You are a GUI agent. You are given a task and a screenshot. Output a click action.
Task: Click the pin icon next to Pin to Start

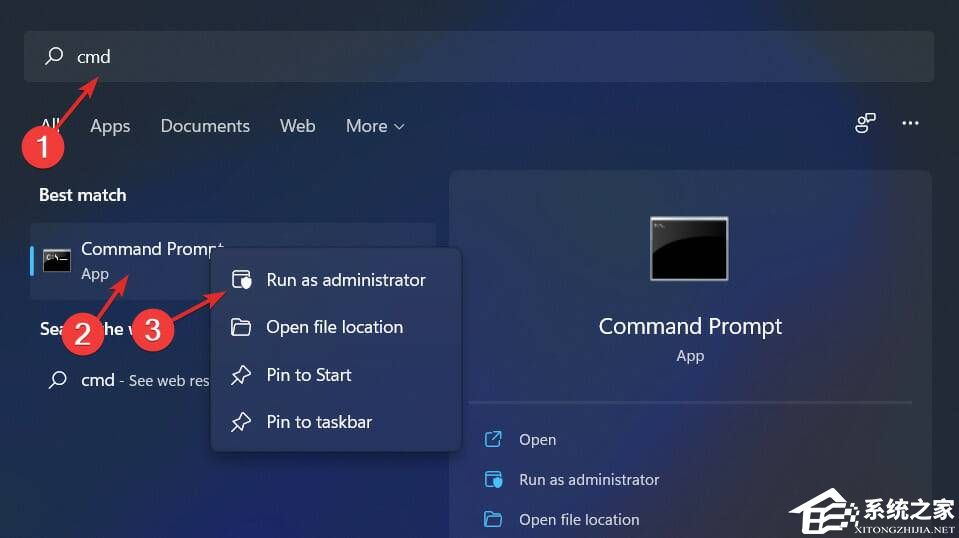(x=241, y=375)
